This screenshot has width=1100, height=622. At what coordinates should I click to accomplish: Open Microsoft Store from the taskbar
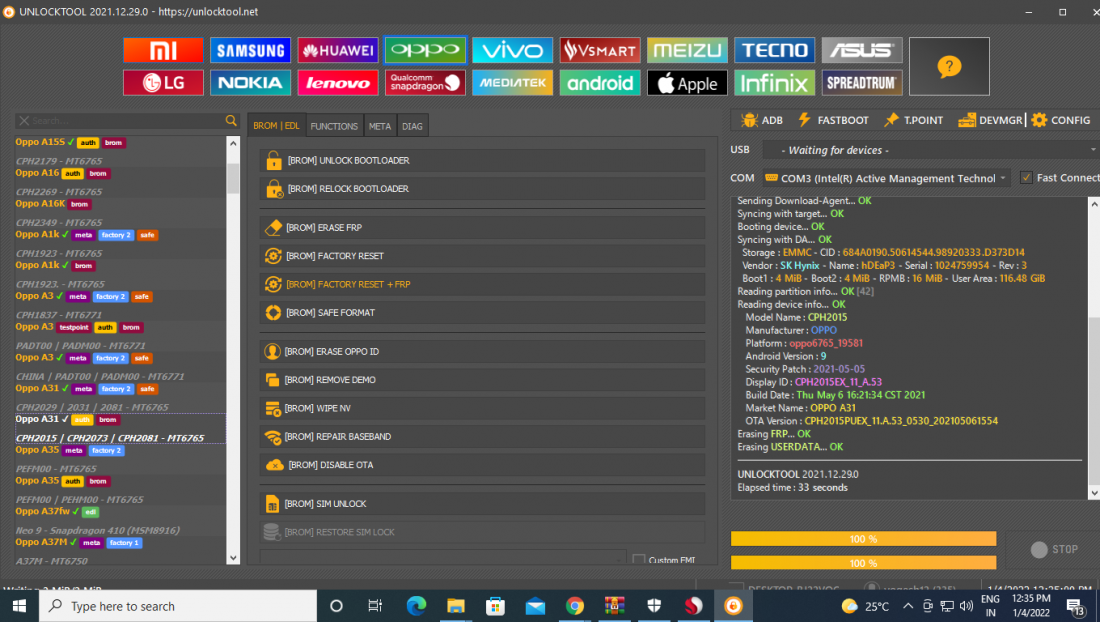coord(495,606)
